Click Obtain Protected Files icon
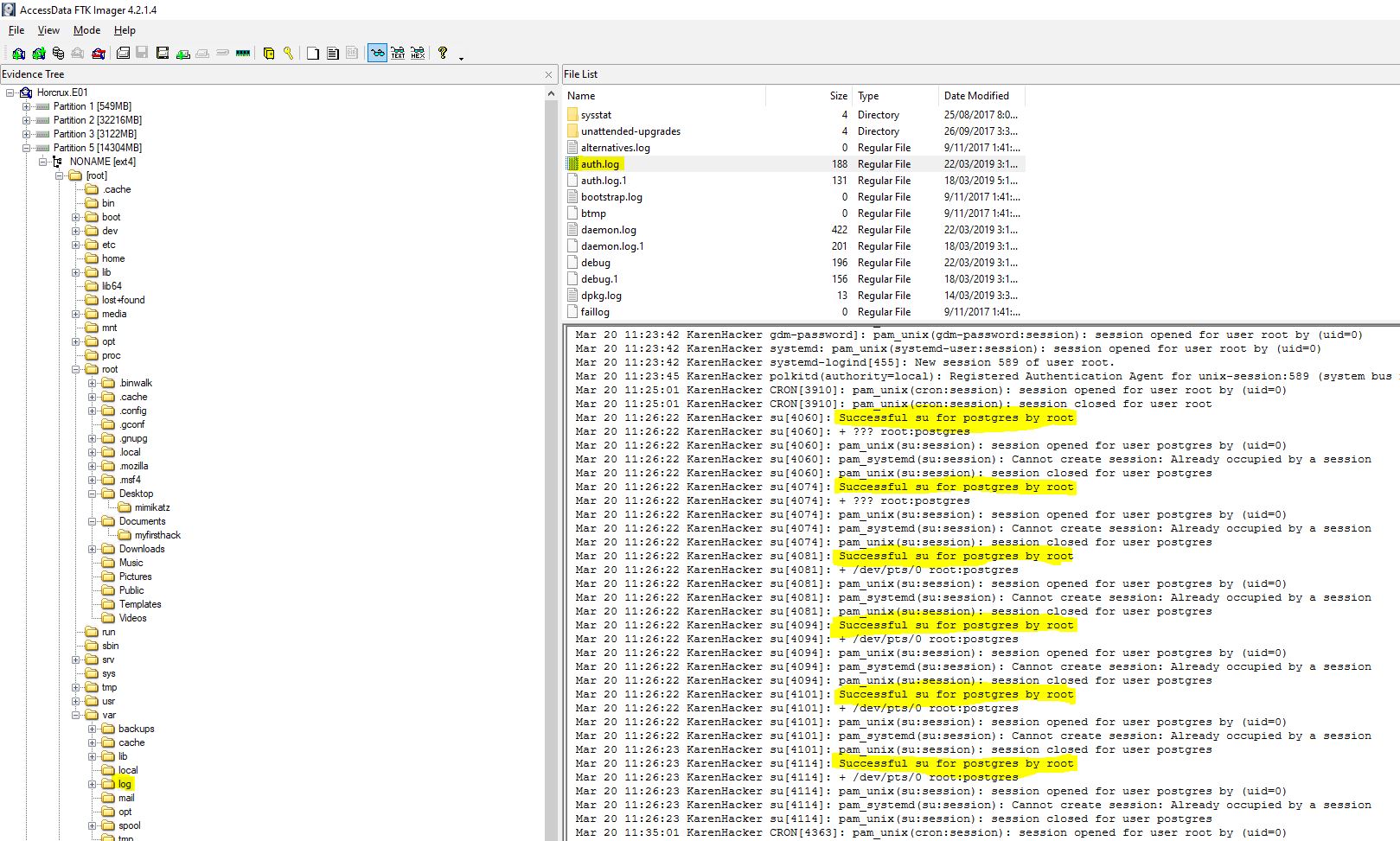Screen dimensions: 1400x841 tap(269, 54)
